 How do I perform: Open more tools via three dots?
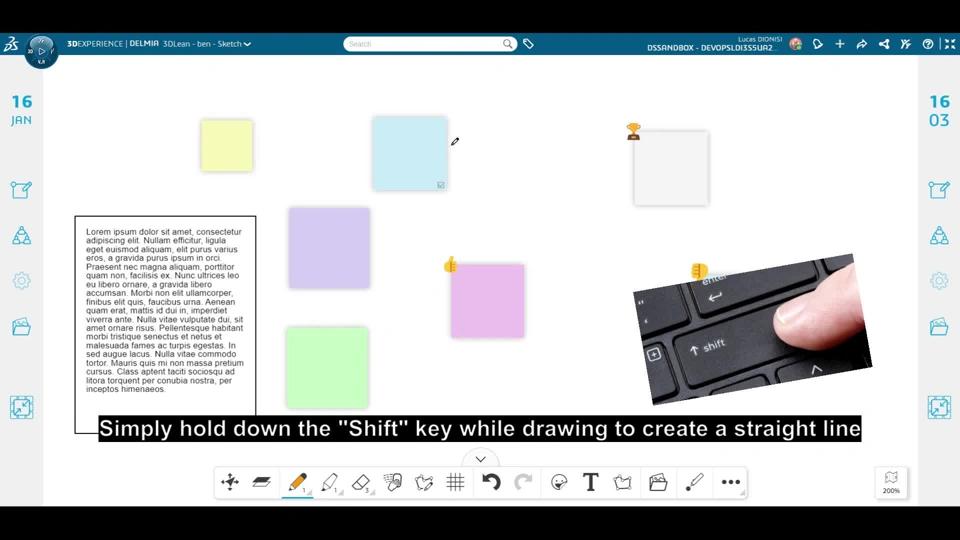(731, 482)
